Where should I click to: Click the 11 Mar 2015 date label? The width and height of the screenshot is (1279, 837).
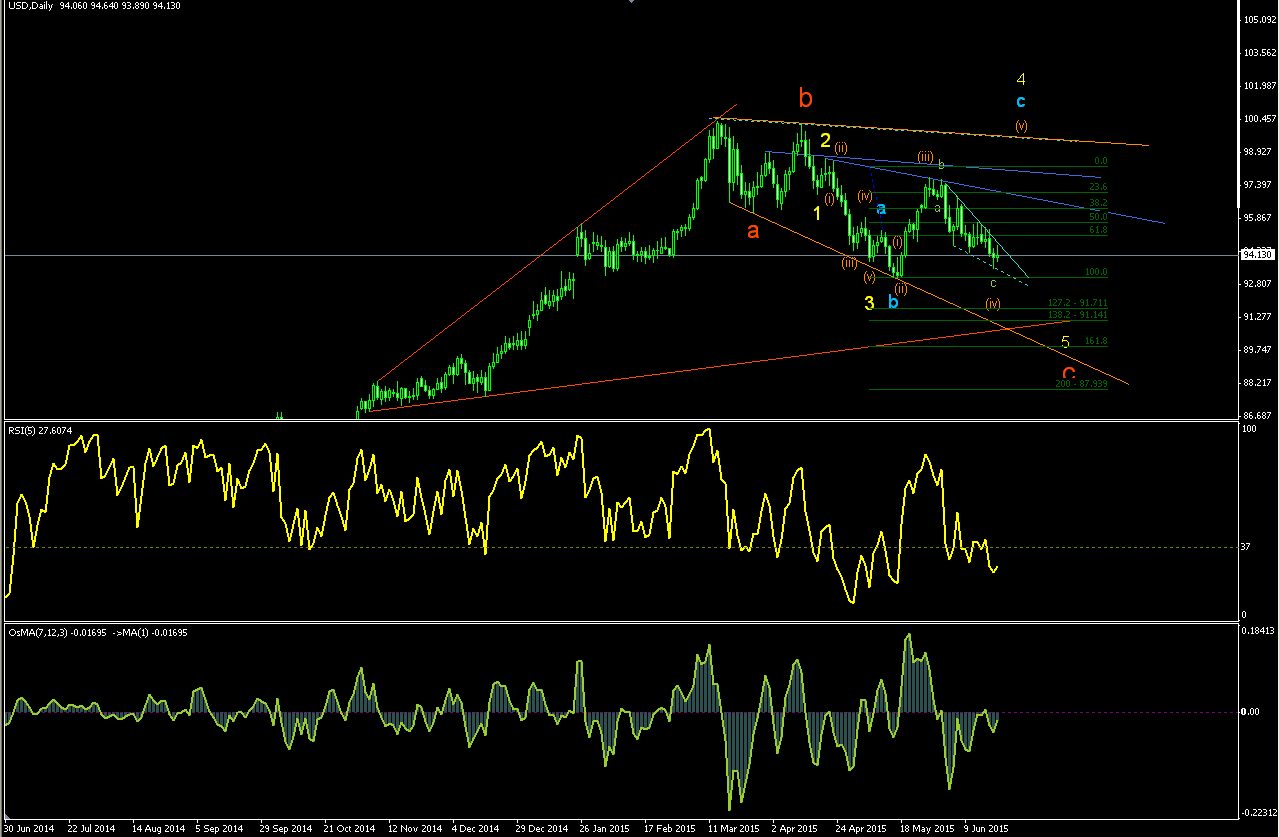733,829
